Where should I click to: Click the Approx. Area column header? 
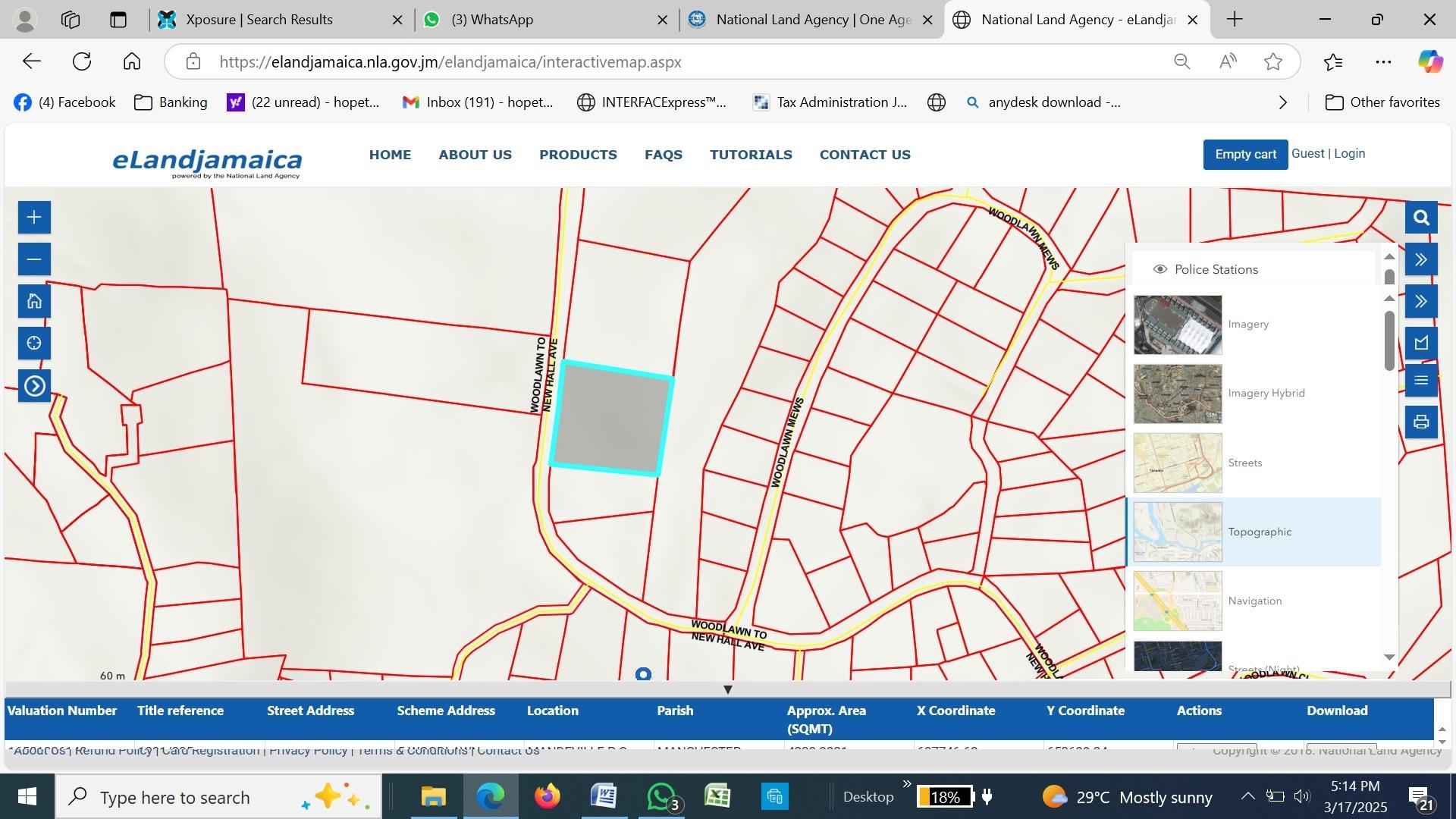(826, 720)
